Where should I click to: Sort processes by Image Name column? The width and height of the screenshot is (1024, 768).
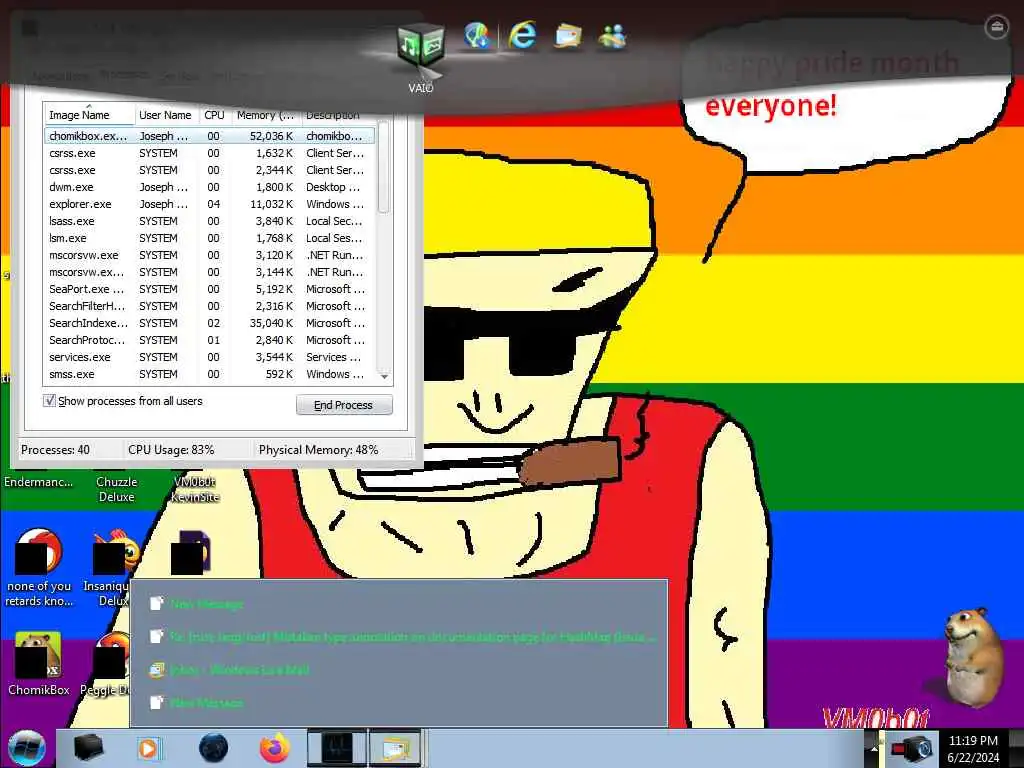[x=89, y=115]
